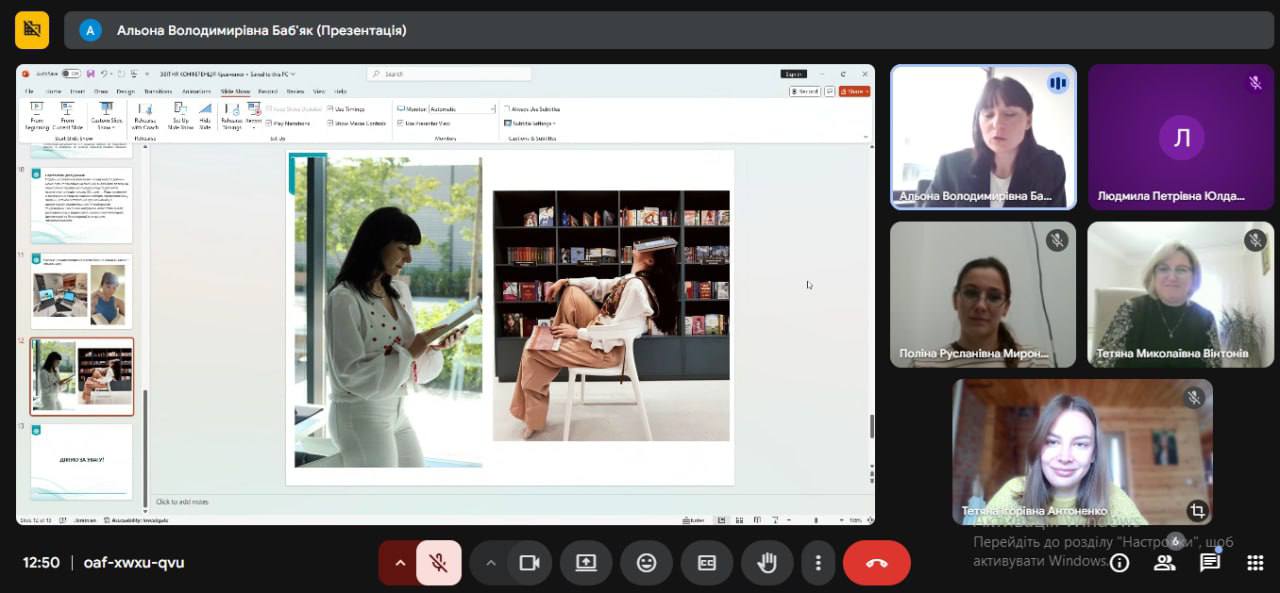Open the activities grid icon
This screenshot has height=593, width=1280.
(x=1255, y=563)
